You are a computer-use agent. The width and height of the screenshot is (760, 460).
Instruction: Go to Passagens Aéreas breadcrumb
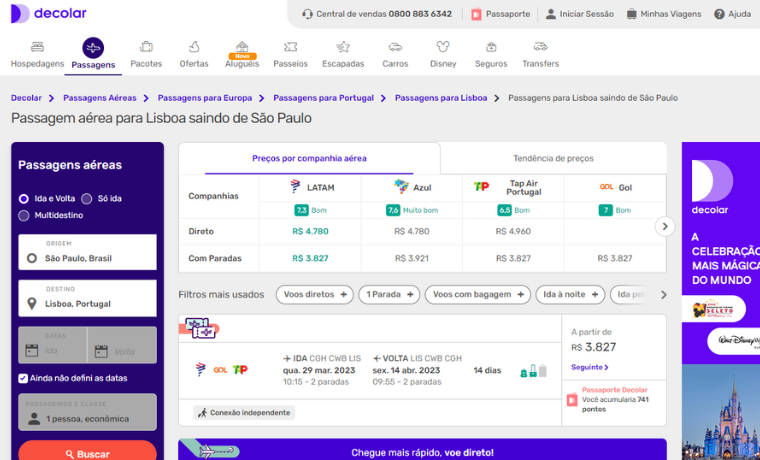pyautogui.click(x=100, y=98)
